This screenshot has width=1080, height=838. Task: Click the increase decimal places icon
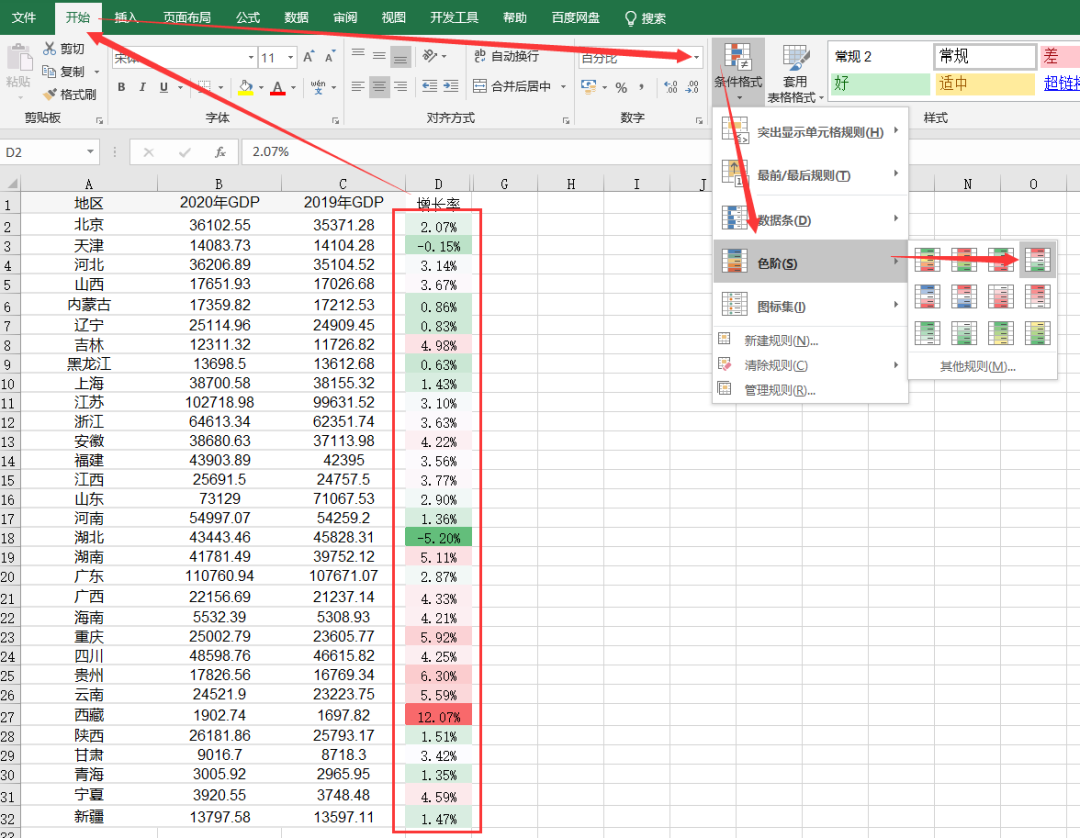coord(670,87)
